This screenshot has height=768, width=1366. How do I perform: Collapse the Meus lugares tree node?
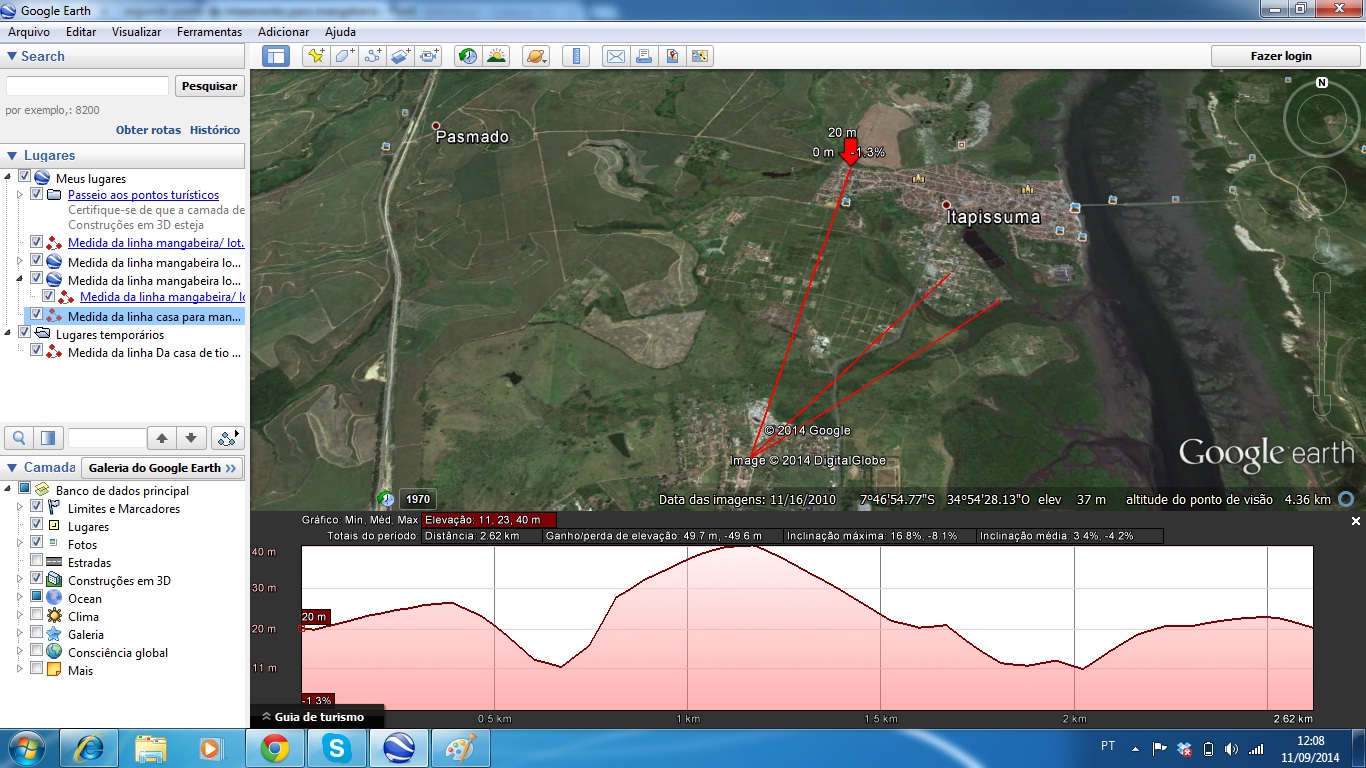(x=9, y=177)
